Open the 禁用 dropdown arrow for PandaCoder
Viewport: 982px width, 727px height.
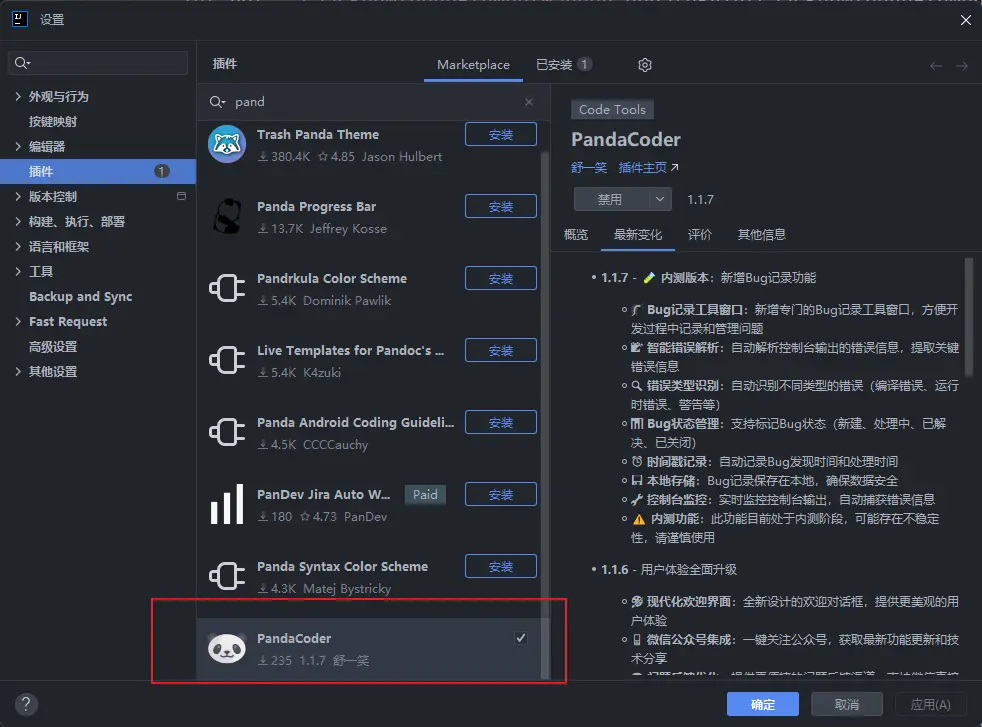point(659,199)
